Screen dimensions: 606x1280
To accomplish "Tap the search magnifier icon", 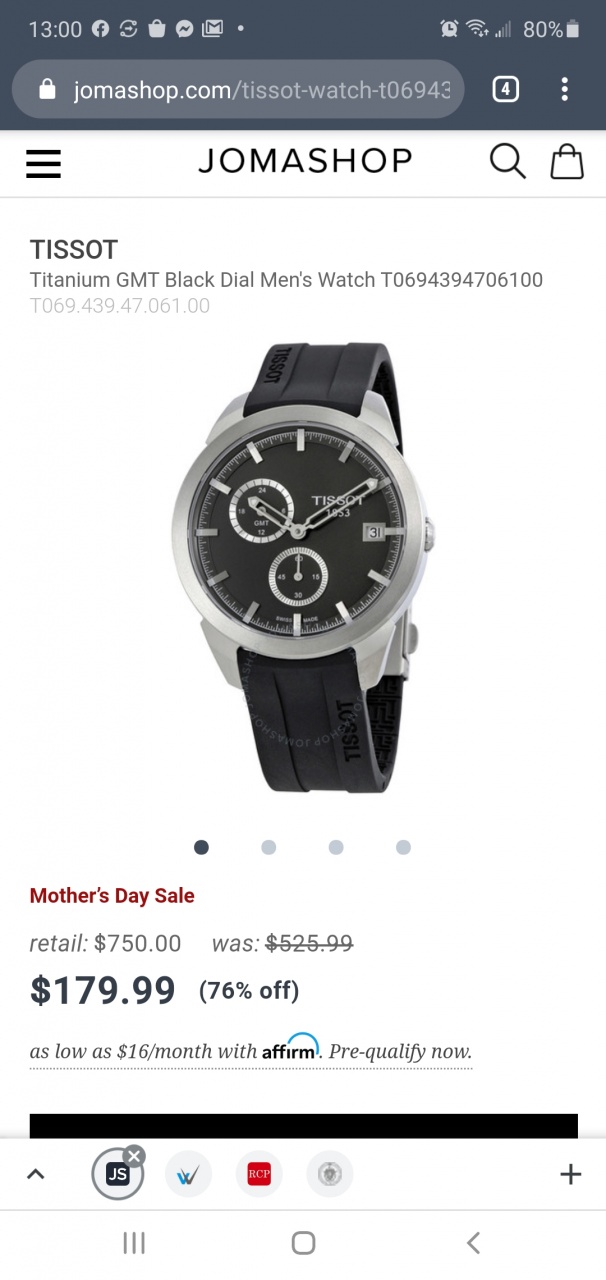I will (507, 161).
